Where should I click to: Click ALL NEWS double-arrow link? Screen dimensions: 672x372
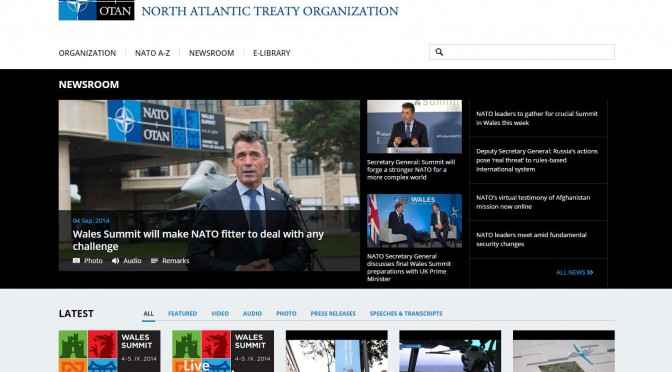point(575,273)
